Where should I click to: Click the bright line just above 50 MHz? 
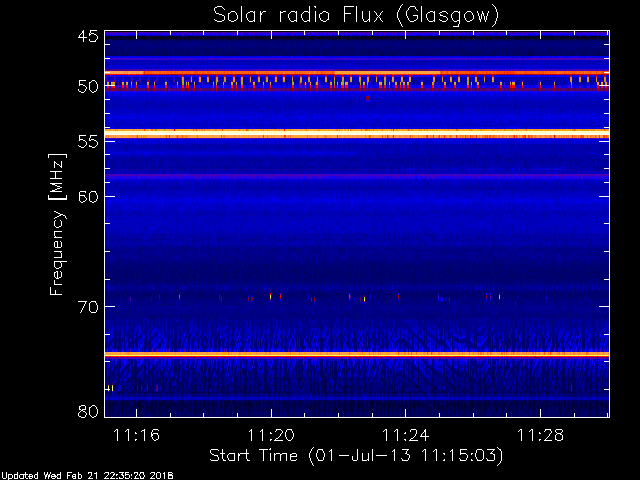point(357,72)
